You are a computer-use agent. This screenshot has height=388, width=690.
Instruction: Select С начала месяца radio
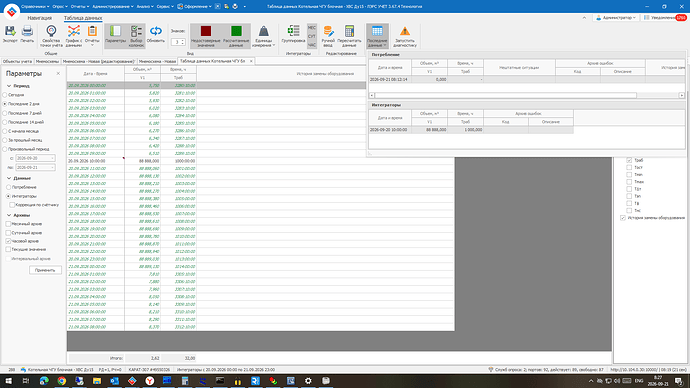coord(5,131)
